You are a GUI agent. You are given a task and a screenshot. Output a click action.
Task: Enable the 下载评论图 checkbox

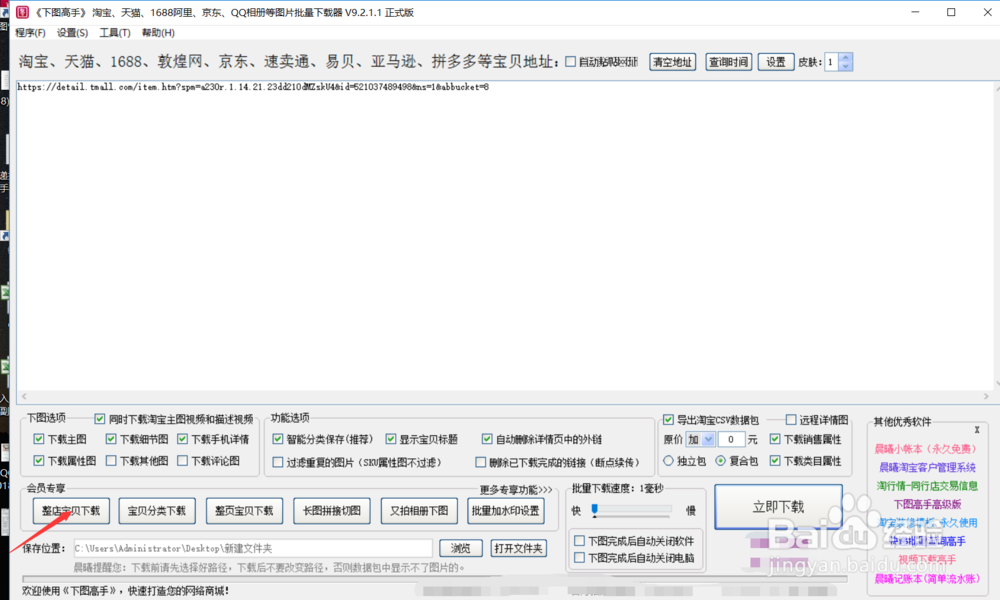[182, 460]
